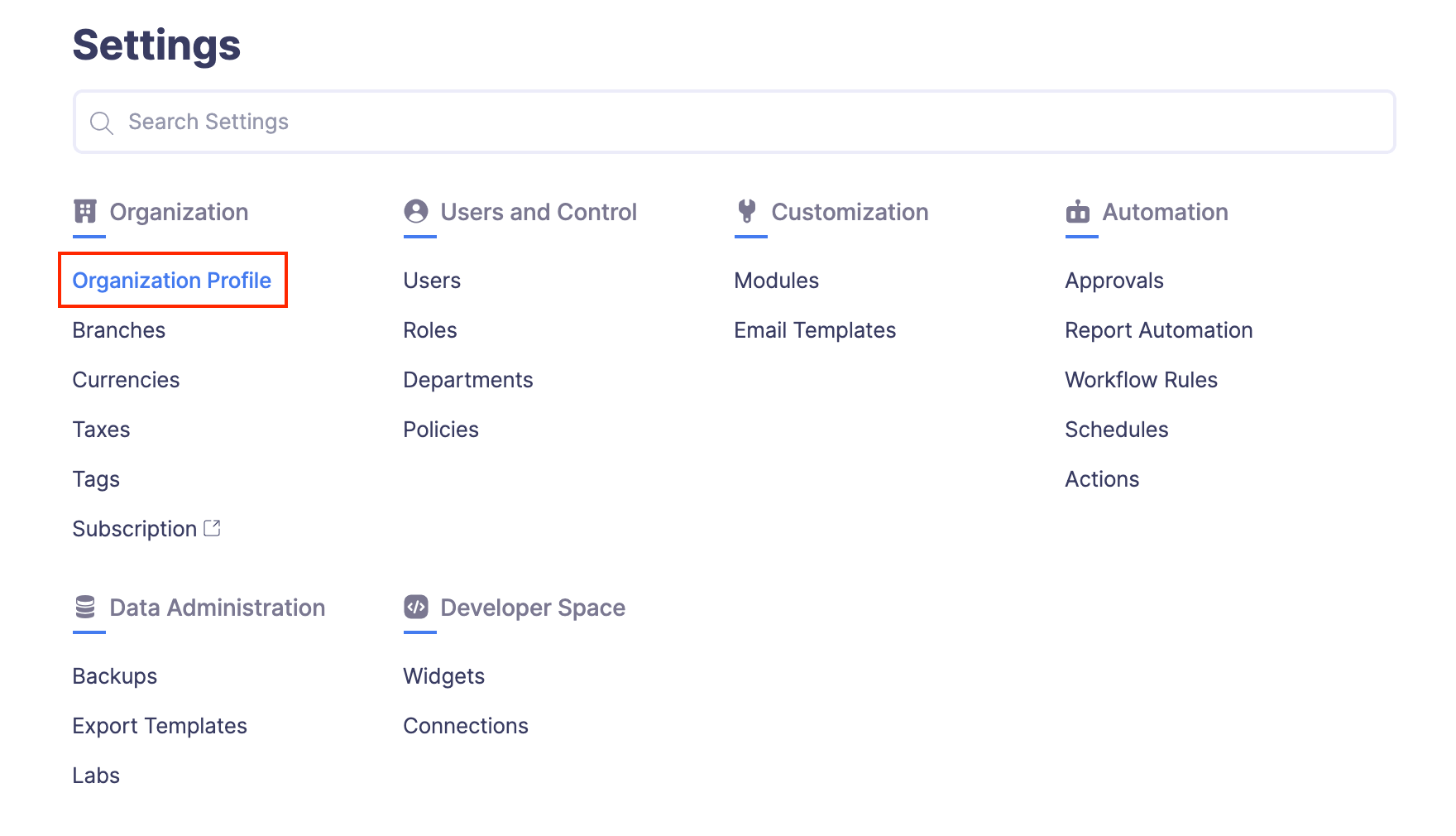View Report Automation settings

(x=1159, y=330)
